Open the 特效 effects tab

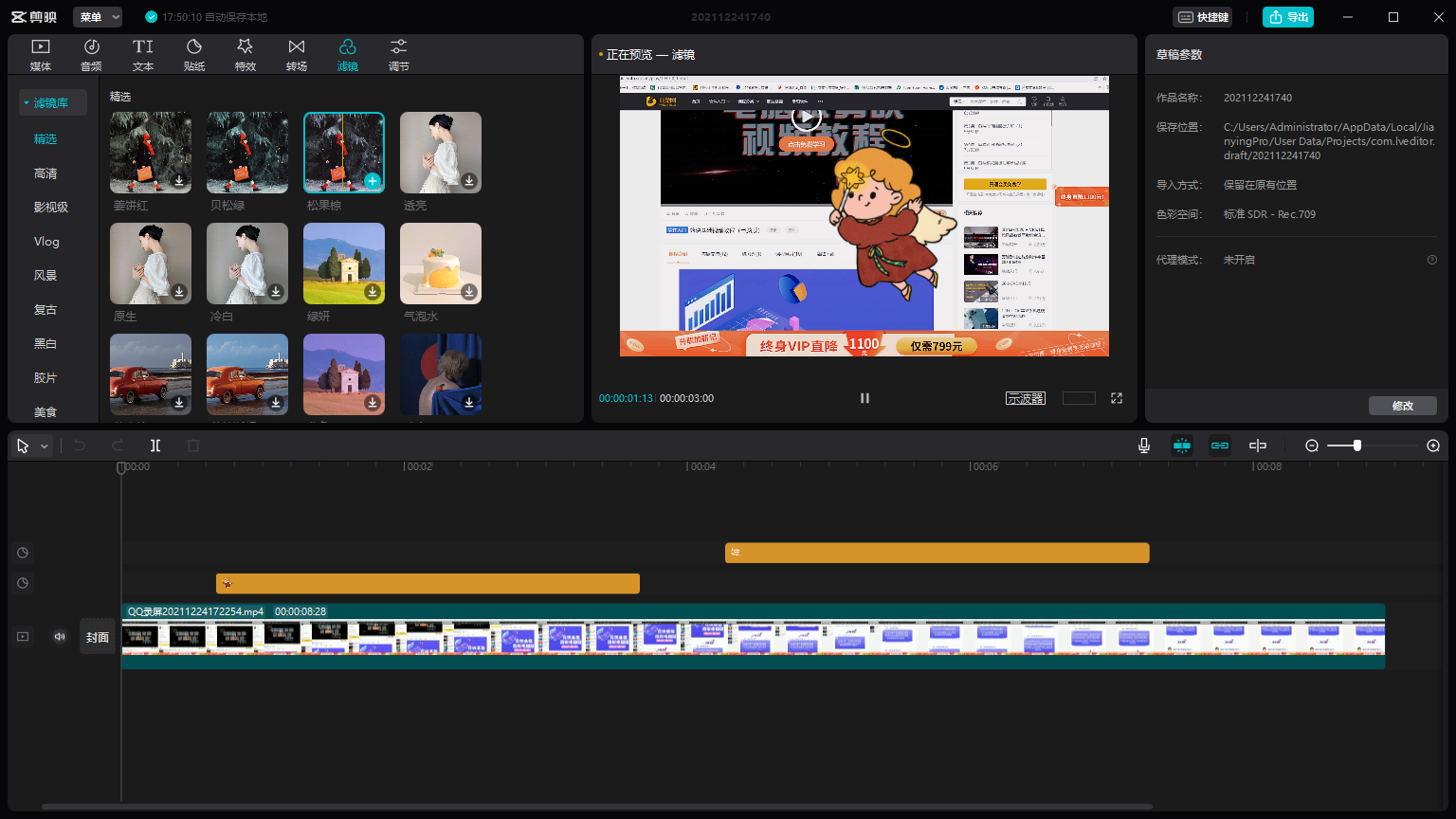click(x=246, y=55)
